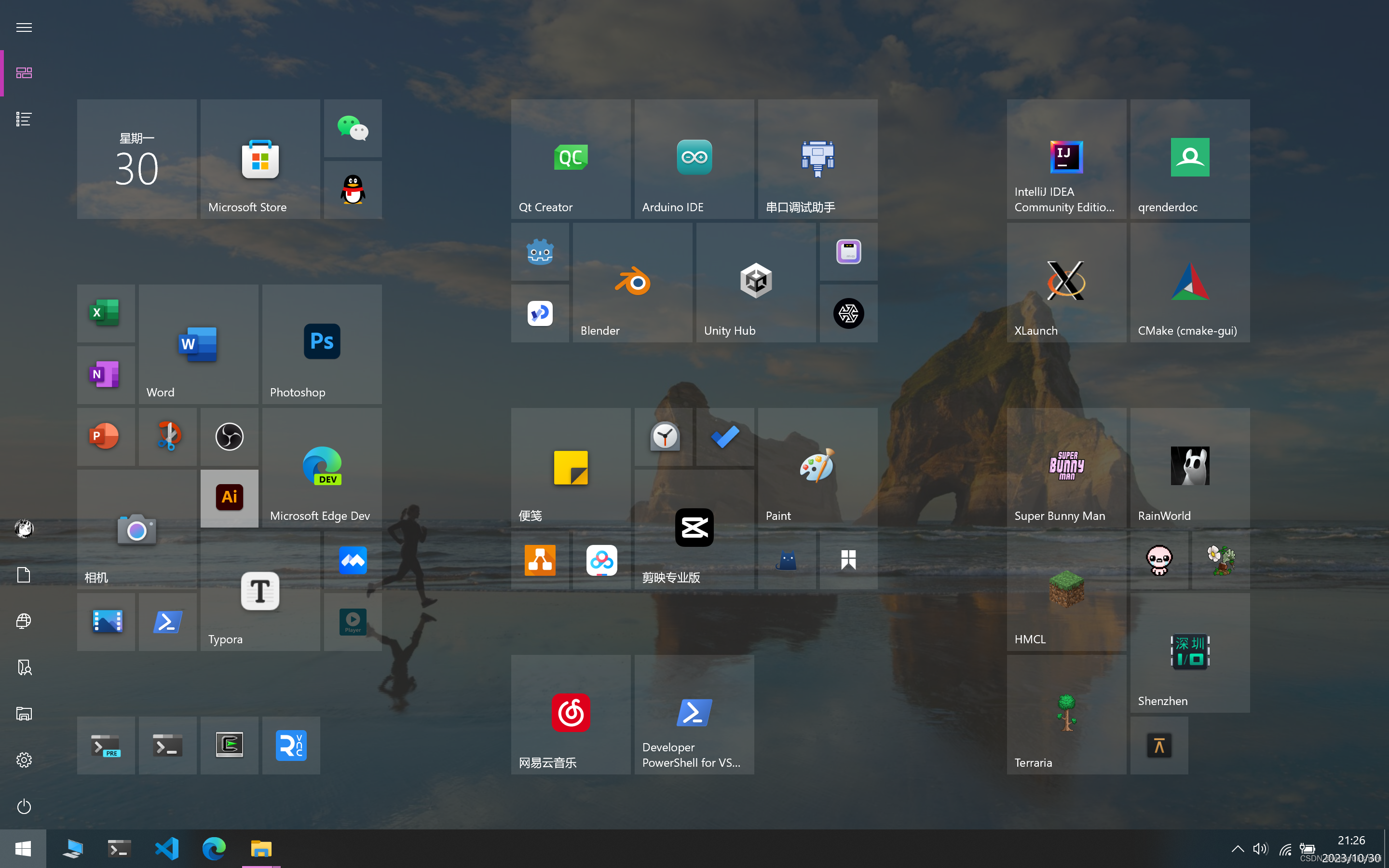Open the Microsoft To Do checkmark tile

(725, 437)
